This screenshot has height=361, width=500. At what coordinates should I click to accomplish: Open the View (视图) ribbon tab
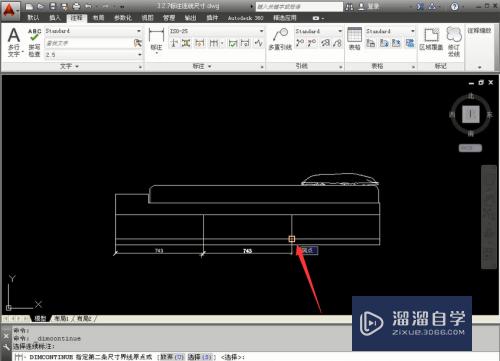coord(147,18)
